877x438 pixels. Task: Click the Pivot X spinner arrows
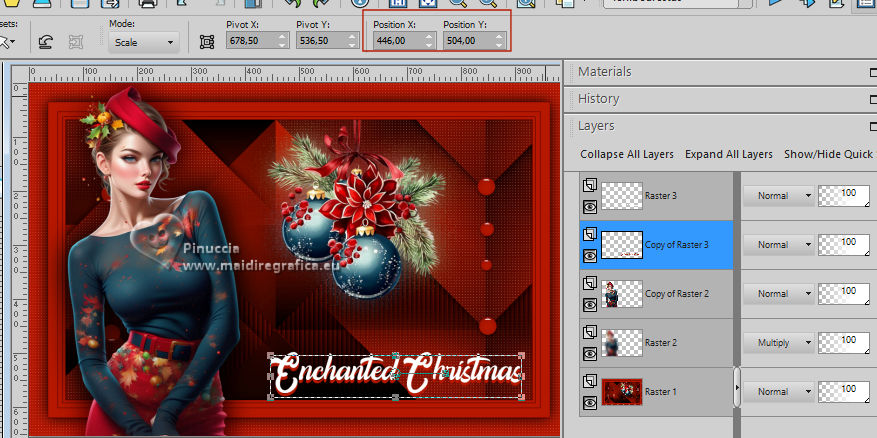282,40
